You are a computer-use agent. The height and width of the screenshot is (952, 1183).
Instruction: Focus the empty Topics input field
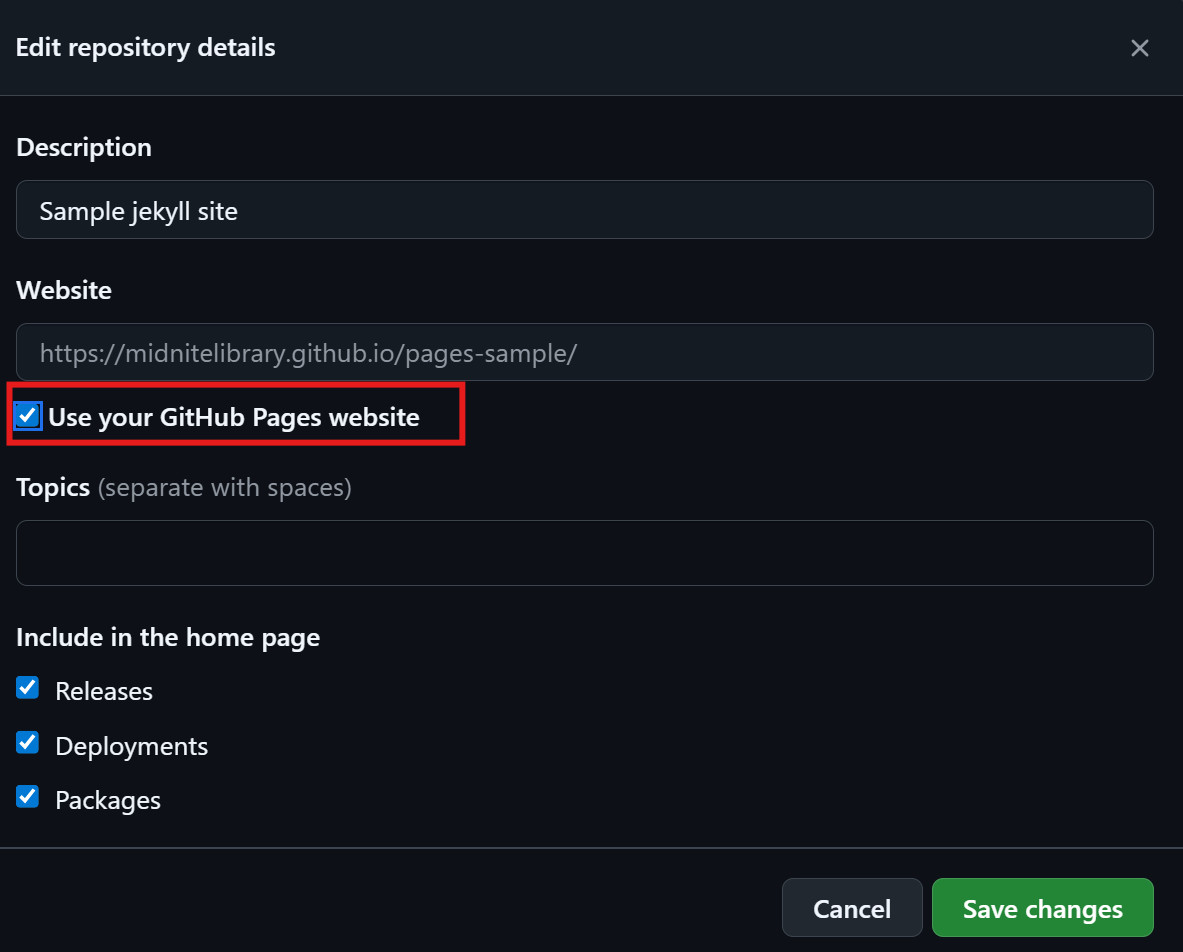585,553
